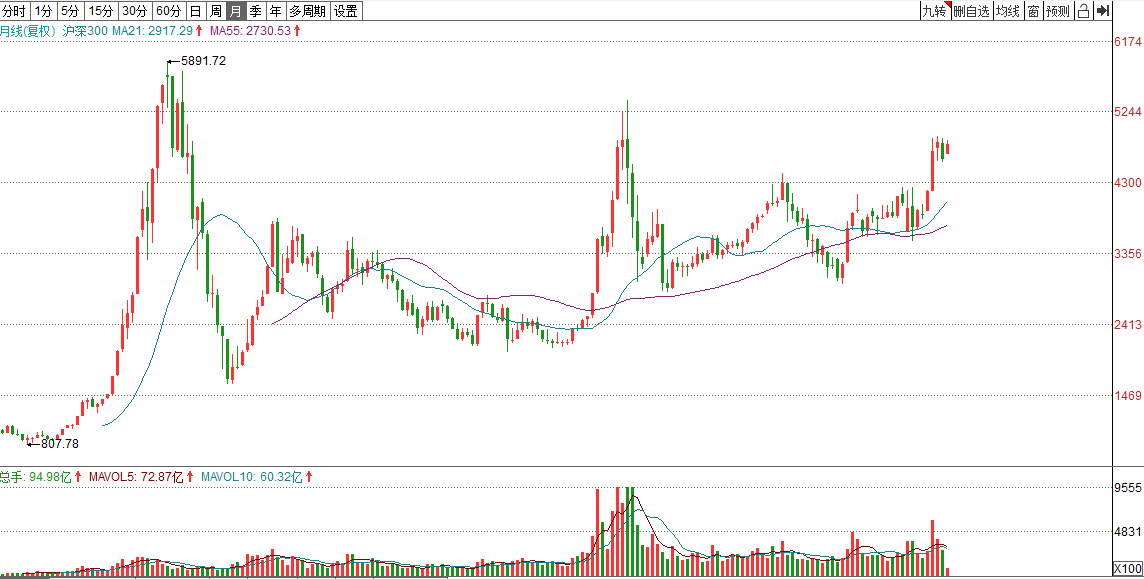Click the 预测 forecast button

pyautogui.click(x=1058, y=11)
